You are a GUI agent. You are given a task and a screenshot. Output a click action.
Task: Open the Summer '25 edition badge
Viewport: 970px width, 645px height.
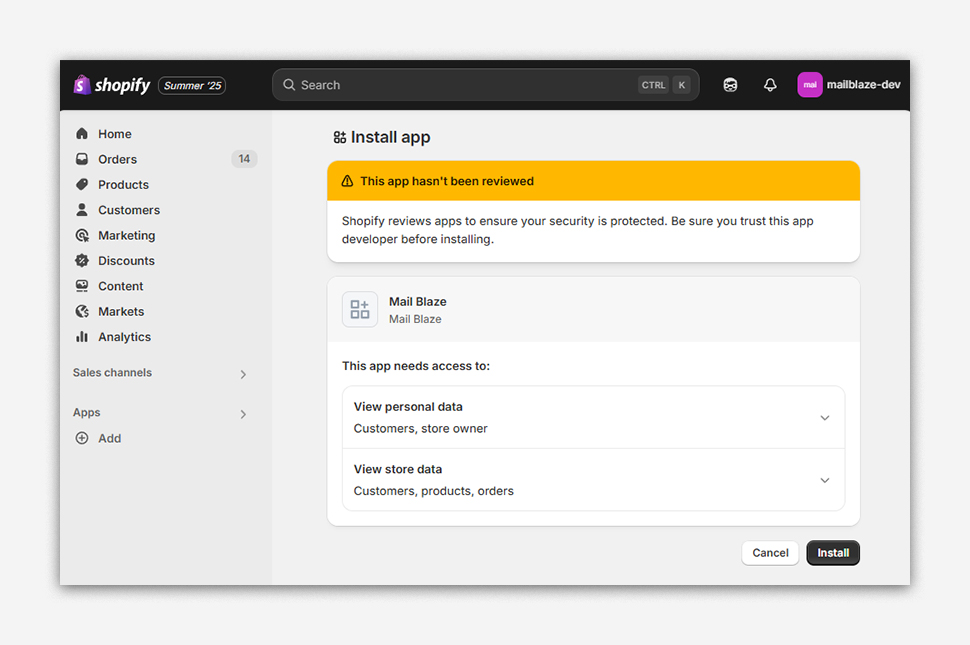coord(192,85)
